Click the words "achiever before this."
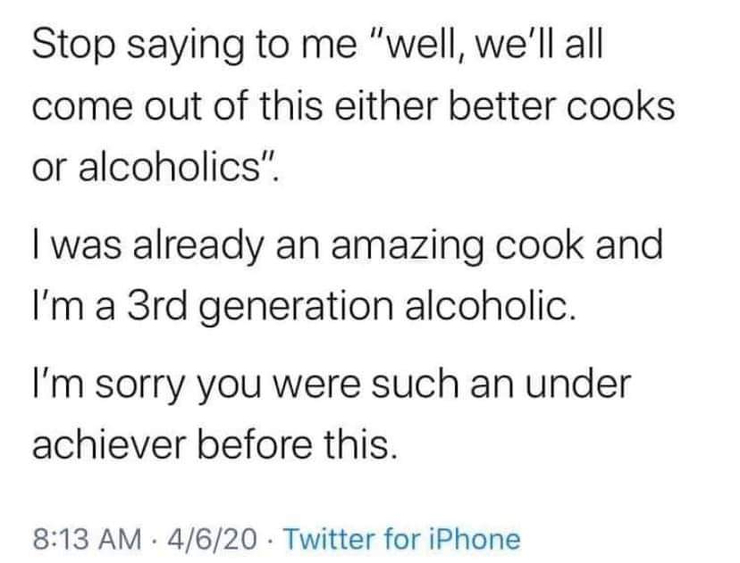Viewport: 740px width, 563px height. click(x=214, y=445)
